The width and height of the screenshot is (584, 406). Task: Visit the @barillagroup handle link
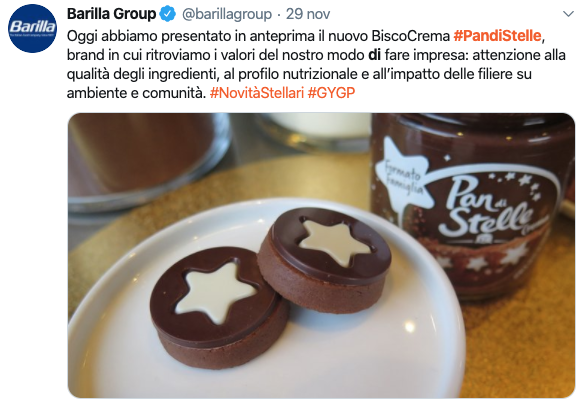pos(227,14)
